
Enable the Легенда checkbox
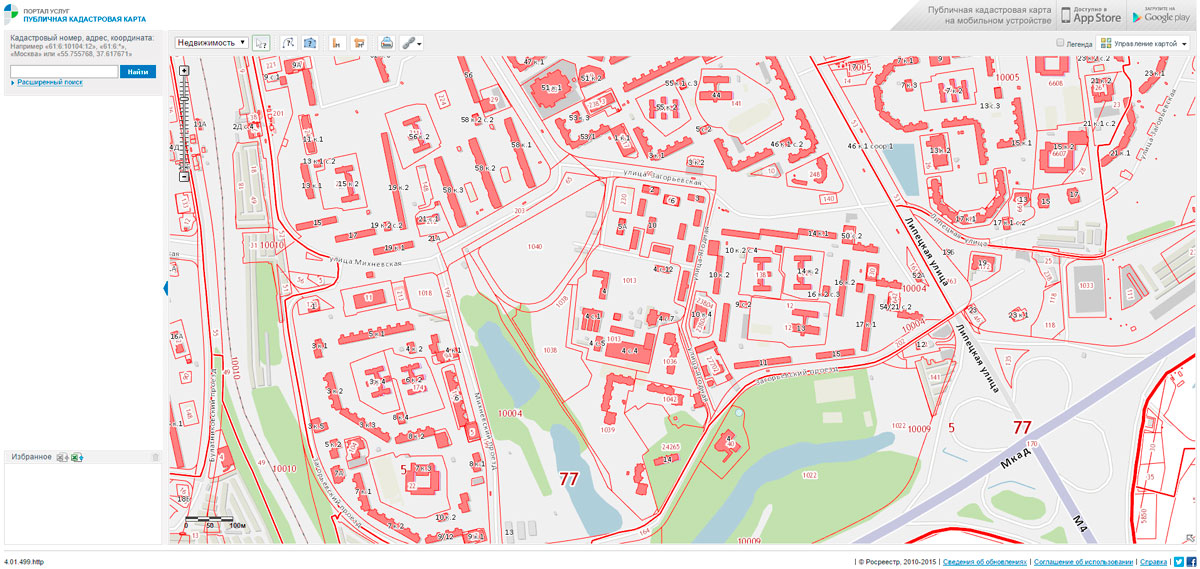pos(1061,44)
